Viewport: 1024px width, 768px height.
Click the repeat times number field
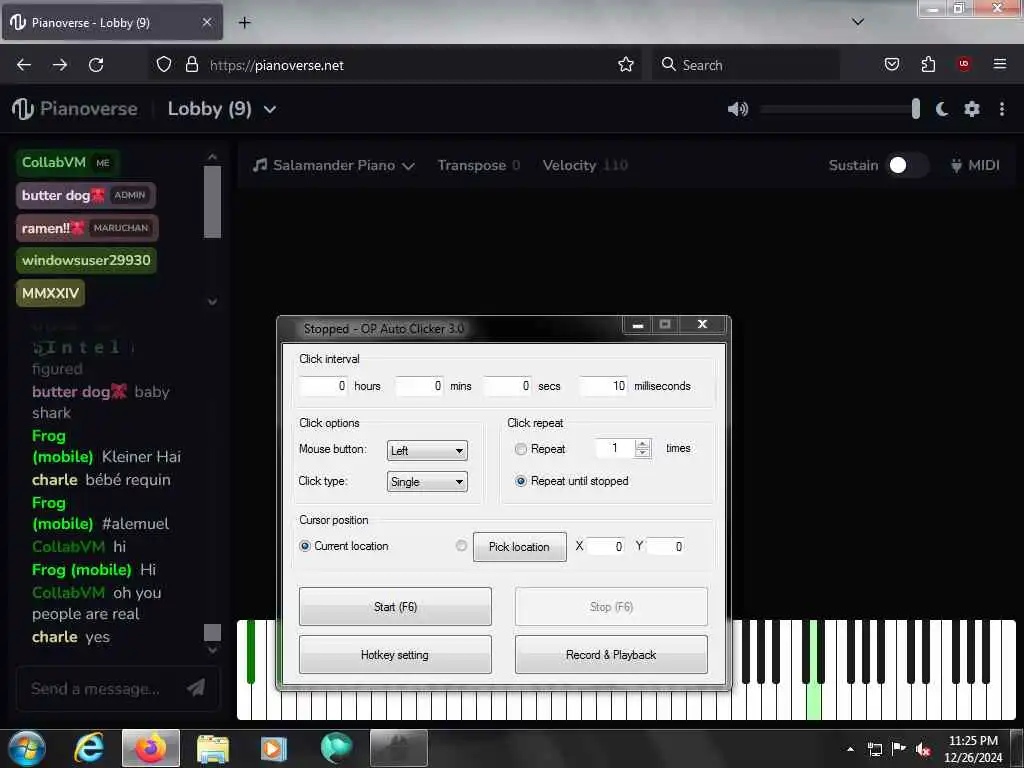(x=615, y=448)
